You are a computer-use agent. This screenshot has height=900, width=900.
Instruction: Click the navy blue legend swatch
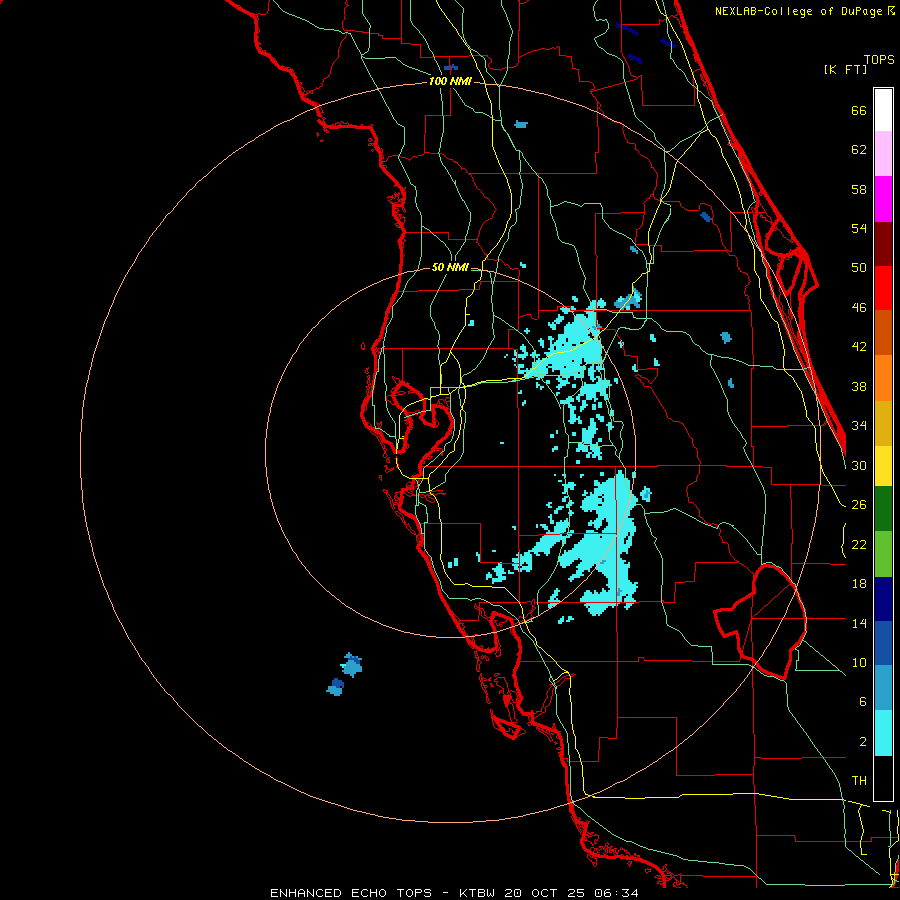point(883,599)
